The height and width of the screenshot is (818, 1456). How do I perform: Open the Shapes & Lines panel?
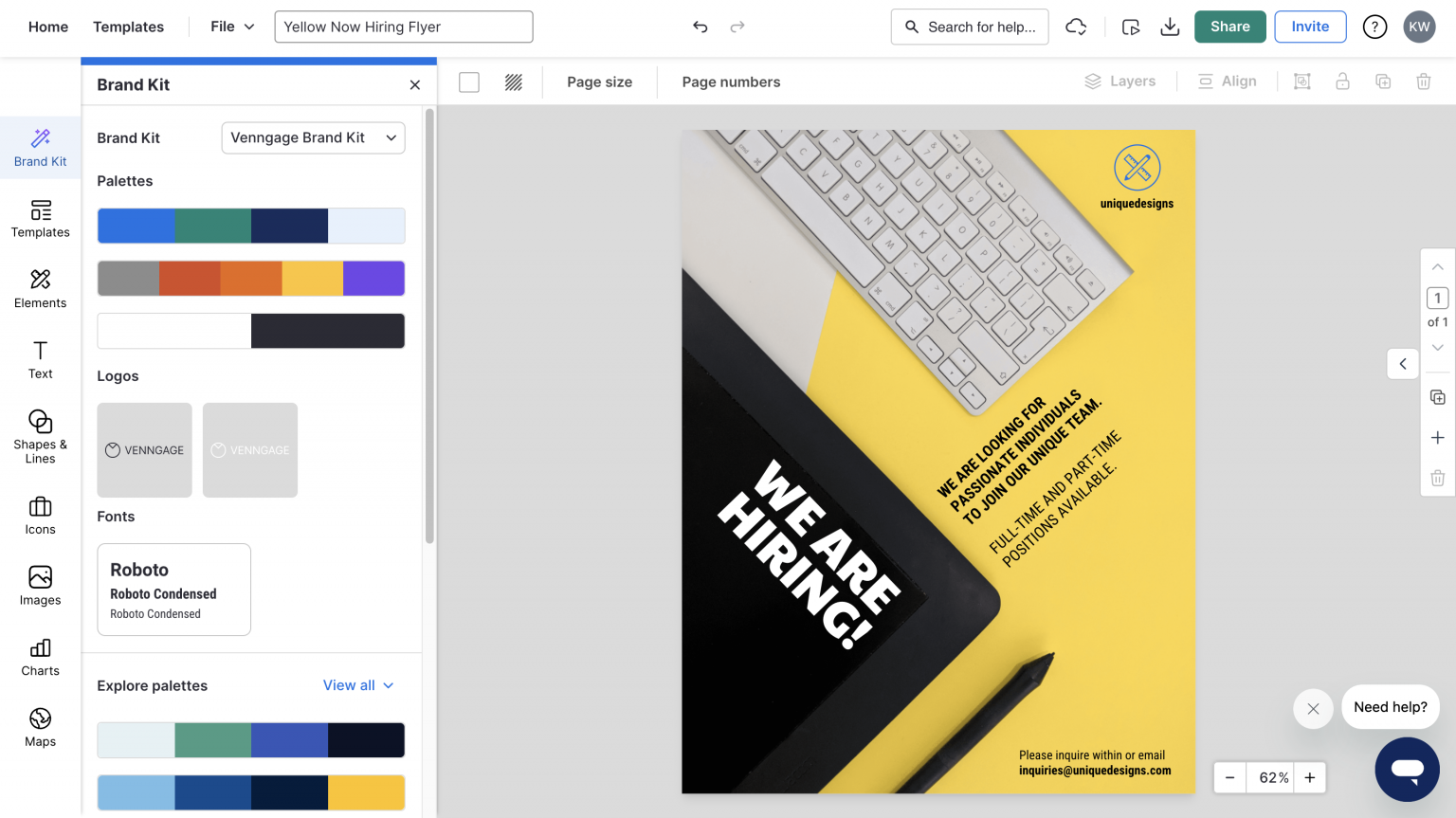coord(40,436)
